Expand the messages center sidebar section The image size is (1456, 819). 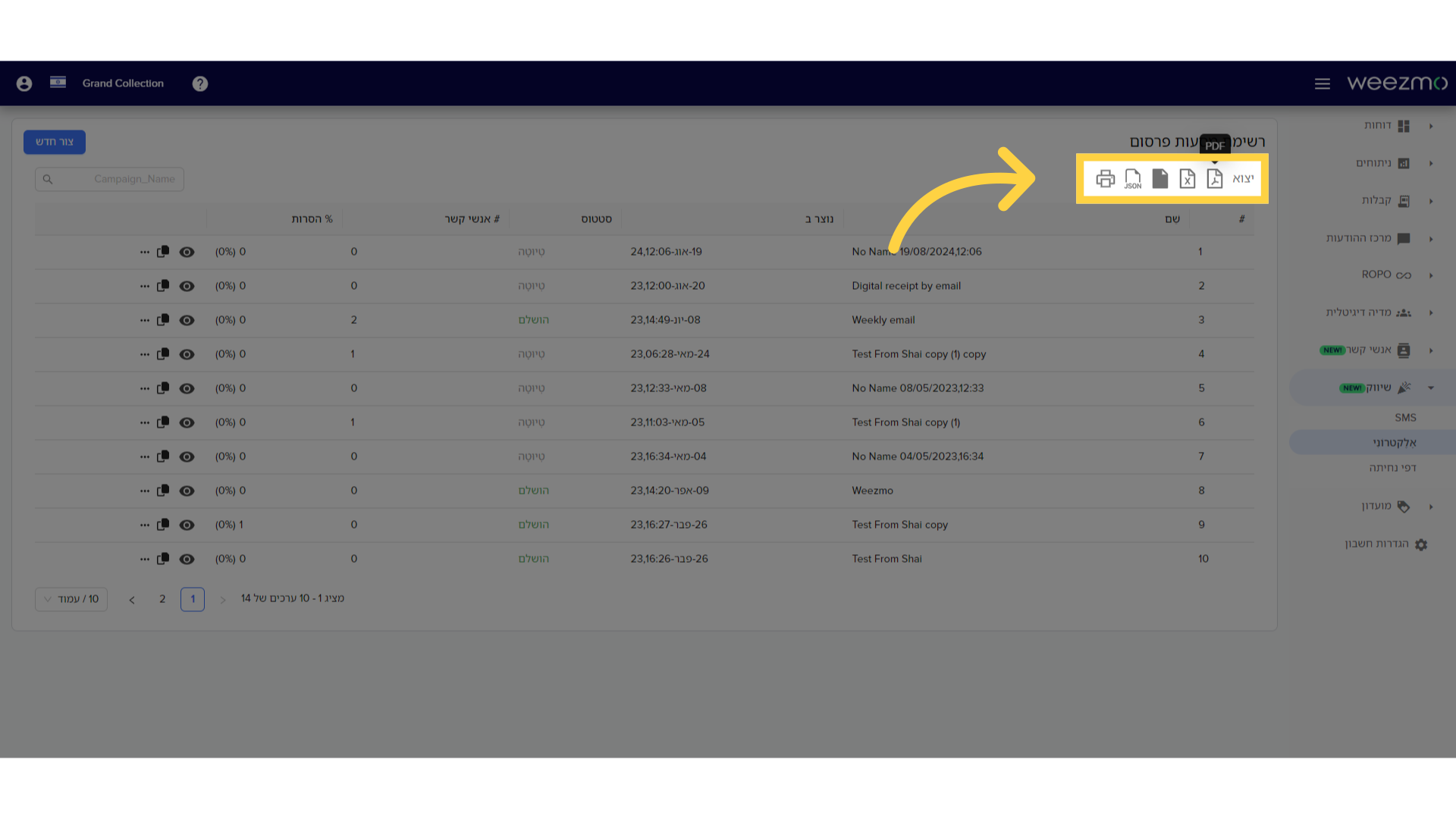1431,239
